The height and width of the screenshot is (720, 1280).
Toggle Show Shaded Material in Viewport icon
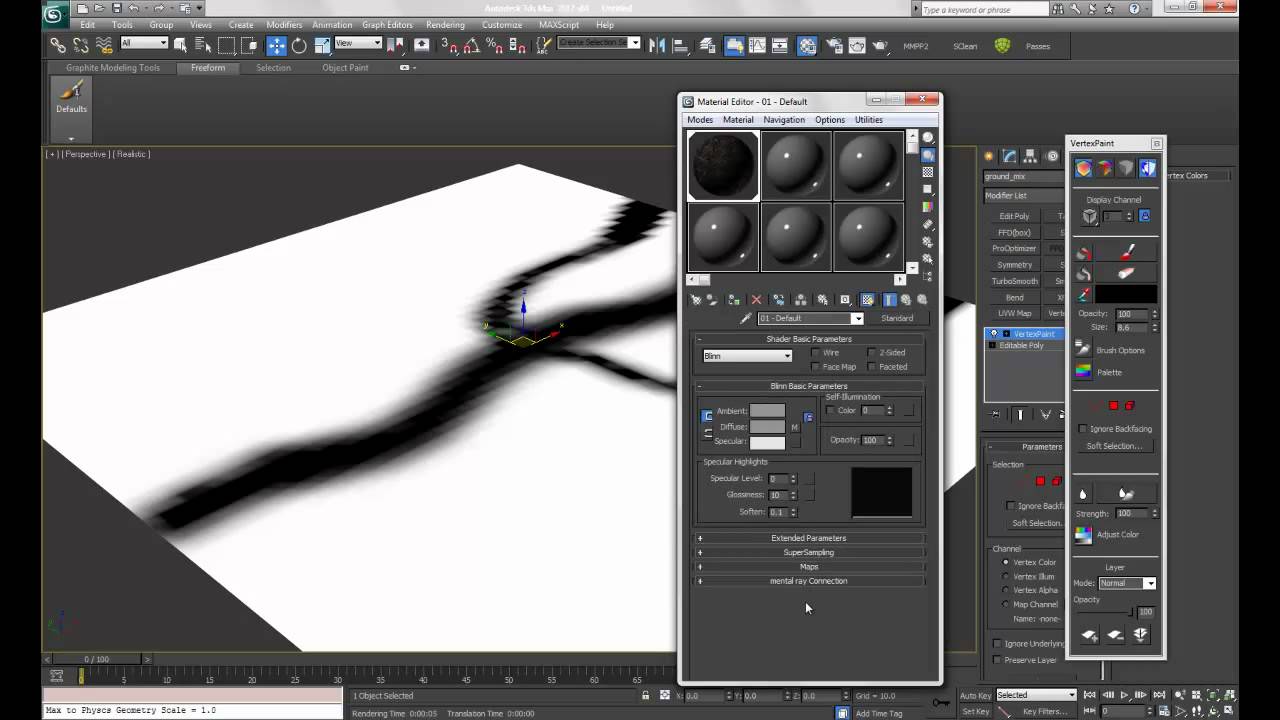click(867, 299)
